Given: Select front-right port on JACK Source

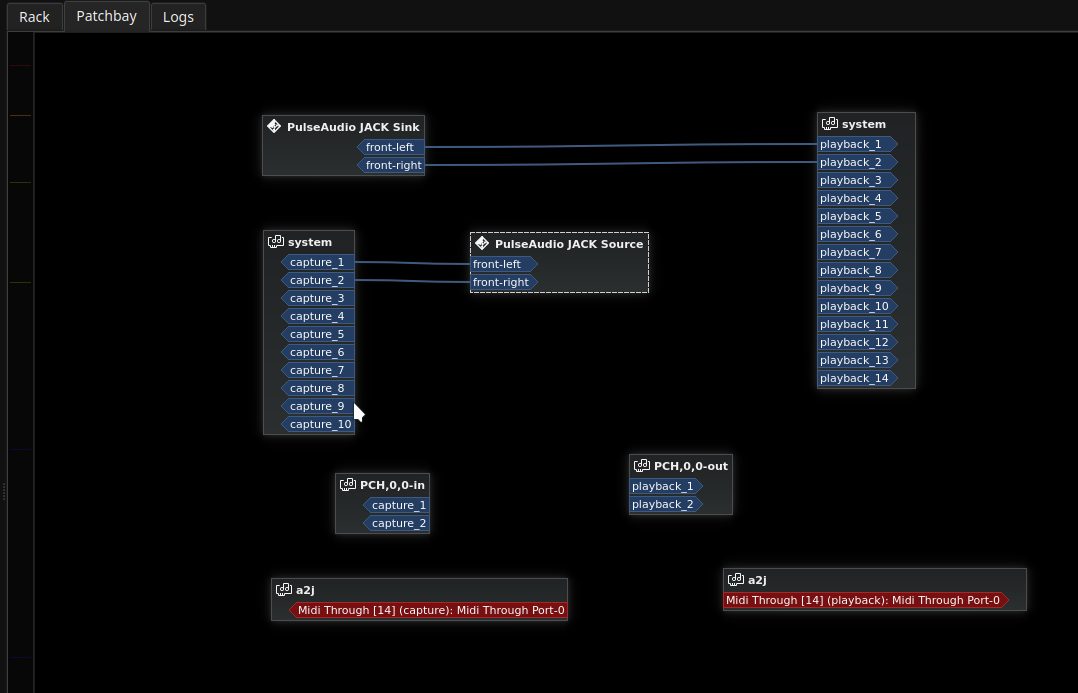Looking at the screenshot, I should [504, 282].
